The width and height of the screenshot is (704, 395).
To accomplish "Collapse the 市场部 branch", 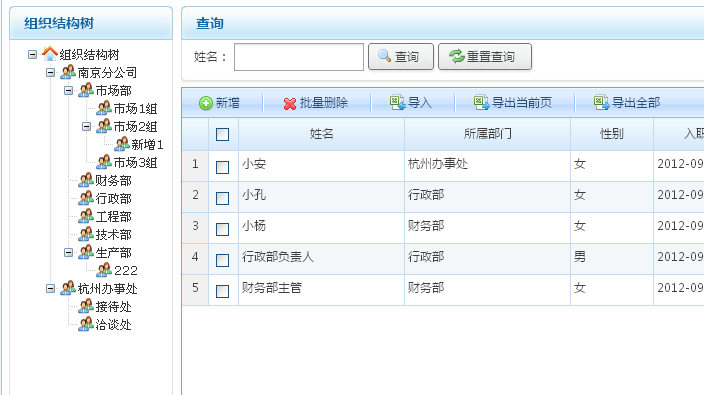I will [x=68, y=90].
